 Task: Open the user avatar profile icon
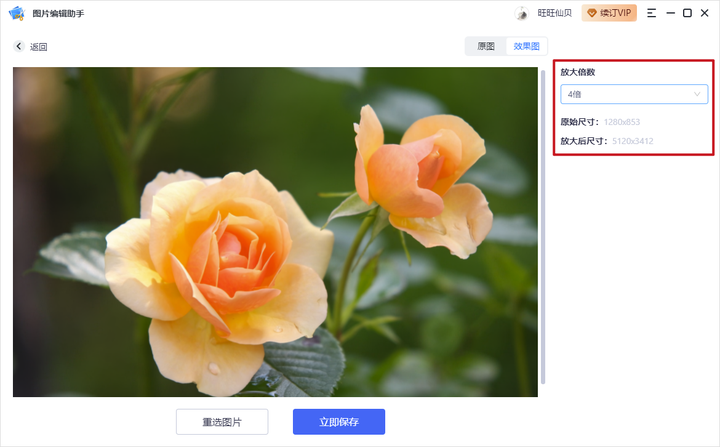click(x=521, y=13)
